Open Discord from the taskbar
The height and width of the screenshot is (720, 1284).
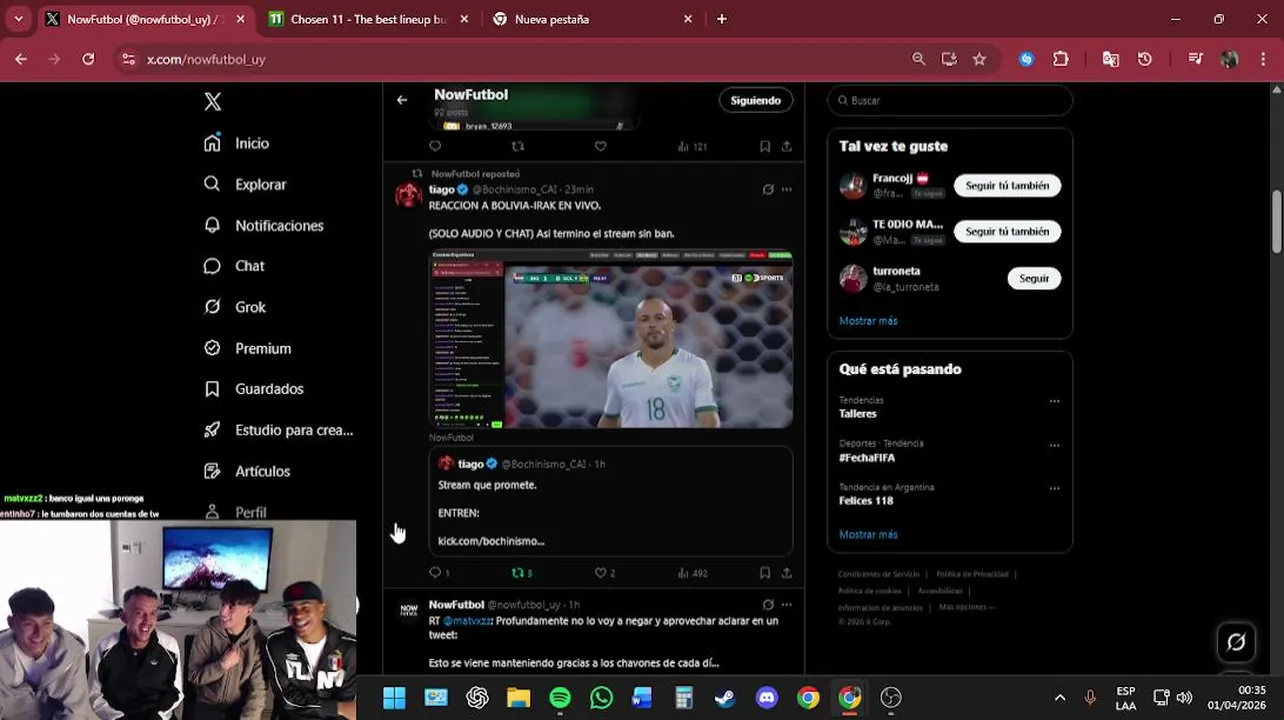click(x=767, y=697)
